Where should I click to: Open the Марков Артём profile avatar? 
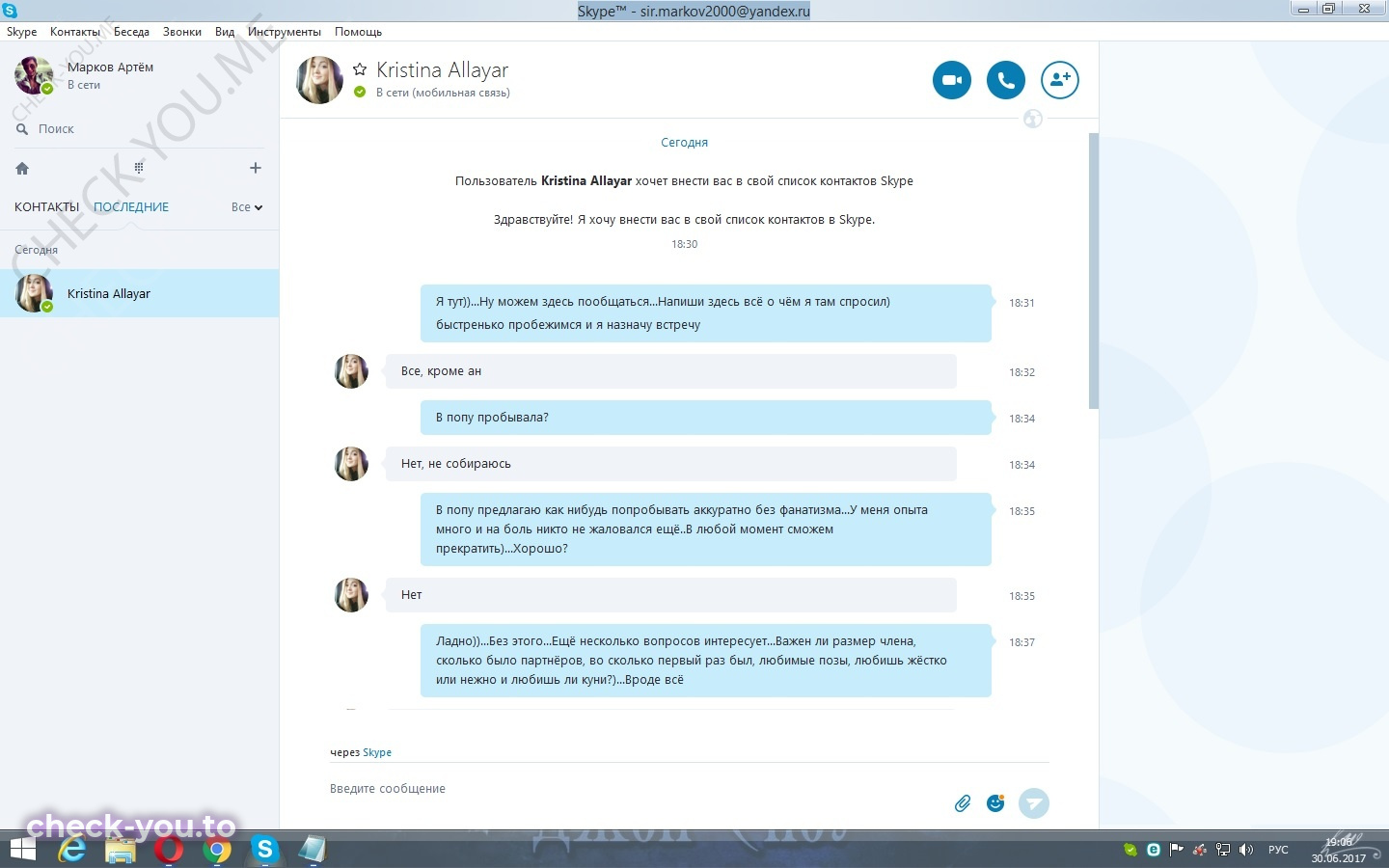coord(34,75)
